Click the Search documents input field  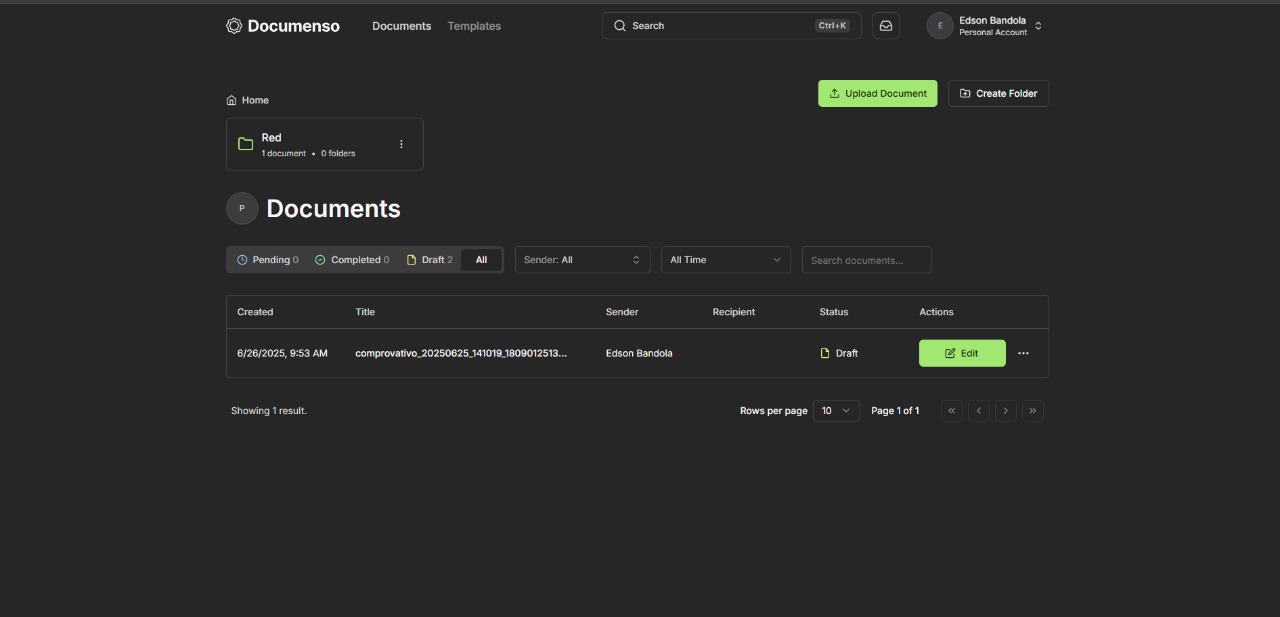tap(866, 260)
